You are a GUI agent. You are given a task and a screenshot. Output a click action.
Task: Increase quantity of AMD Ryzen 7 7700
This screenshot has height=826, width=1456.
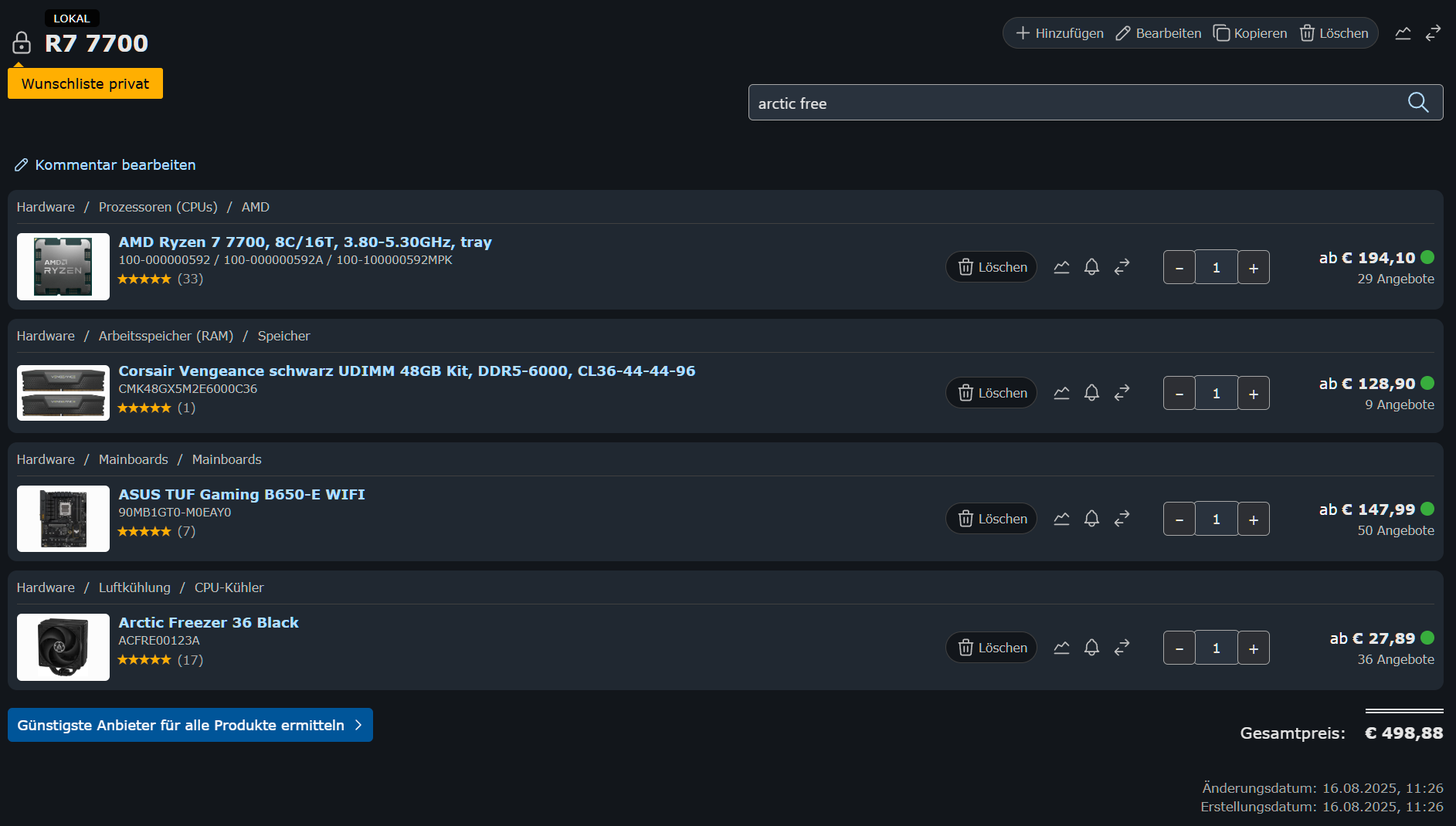coord(1254,267)
